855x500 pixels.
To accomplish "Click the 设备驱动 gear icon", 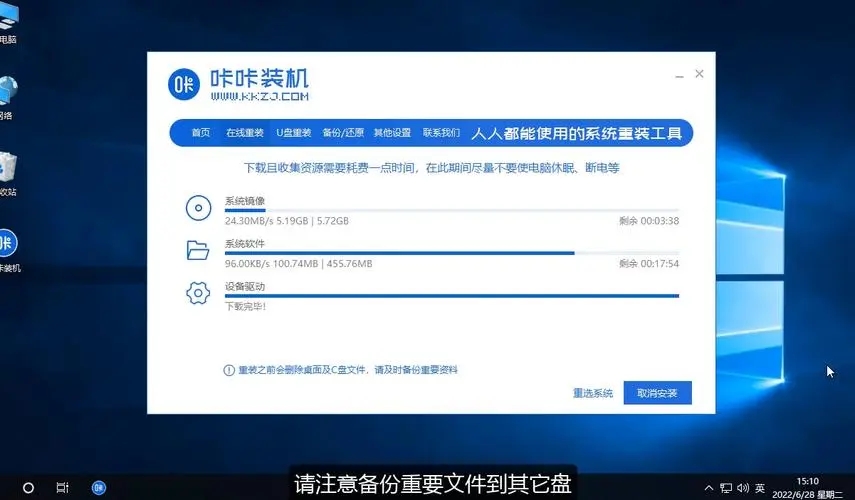I will click(198, 293).
